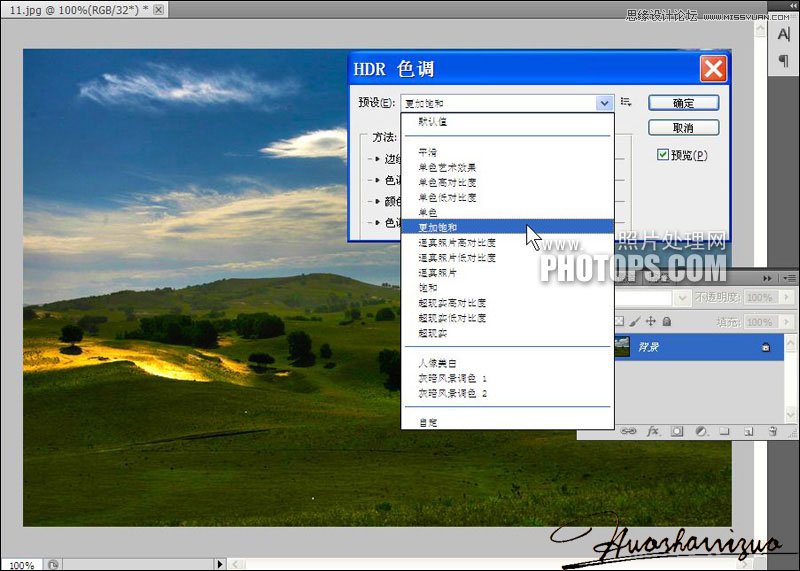The width and height of the screenshot is (800, 571).
Task: Pick the 单色 preset entry
Action: (x=428, y=212)
